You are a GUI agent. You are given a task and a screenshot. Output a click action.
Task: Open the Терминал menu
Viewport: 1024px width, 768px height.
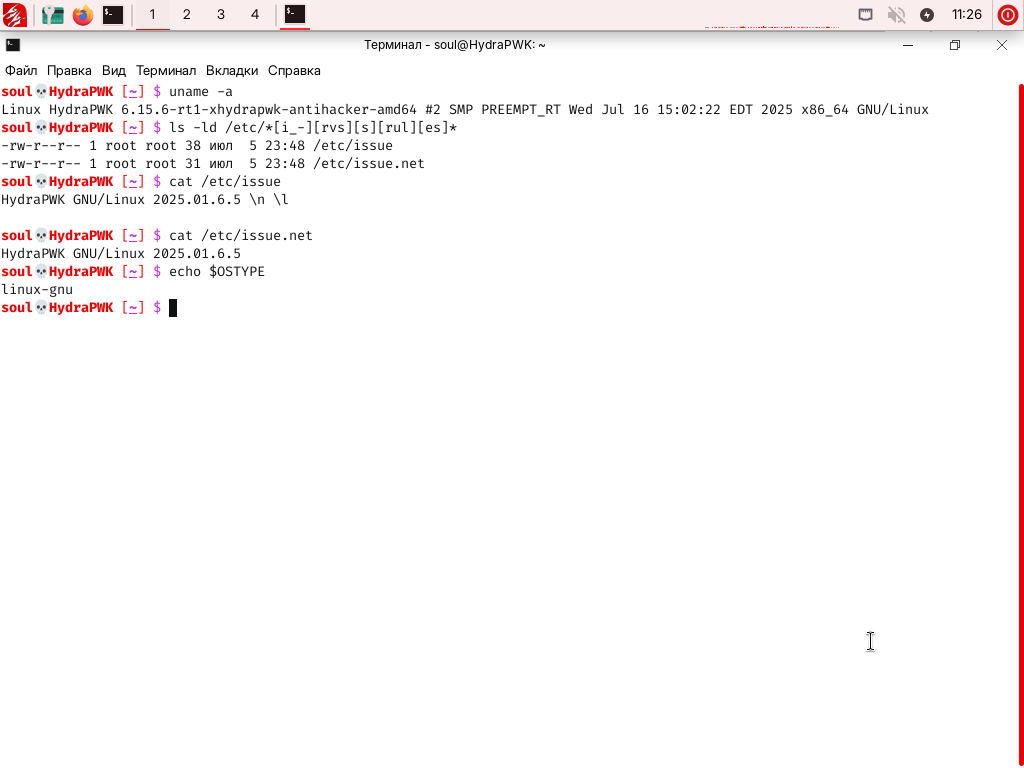pos(166,71)
